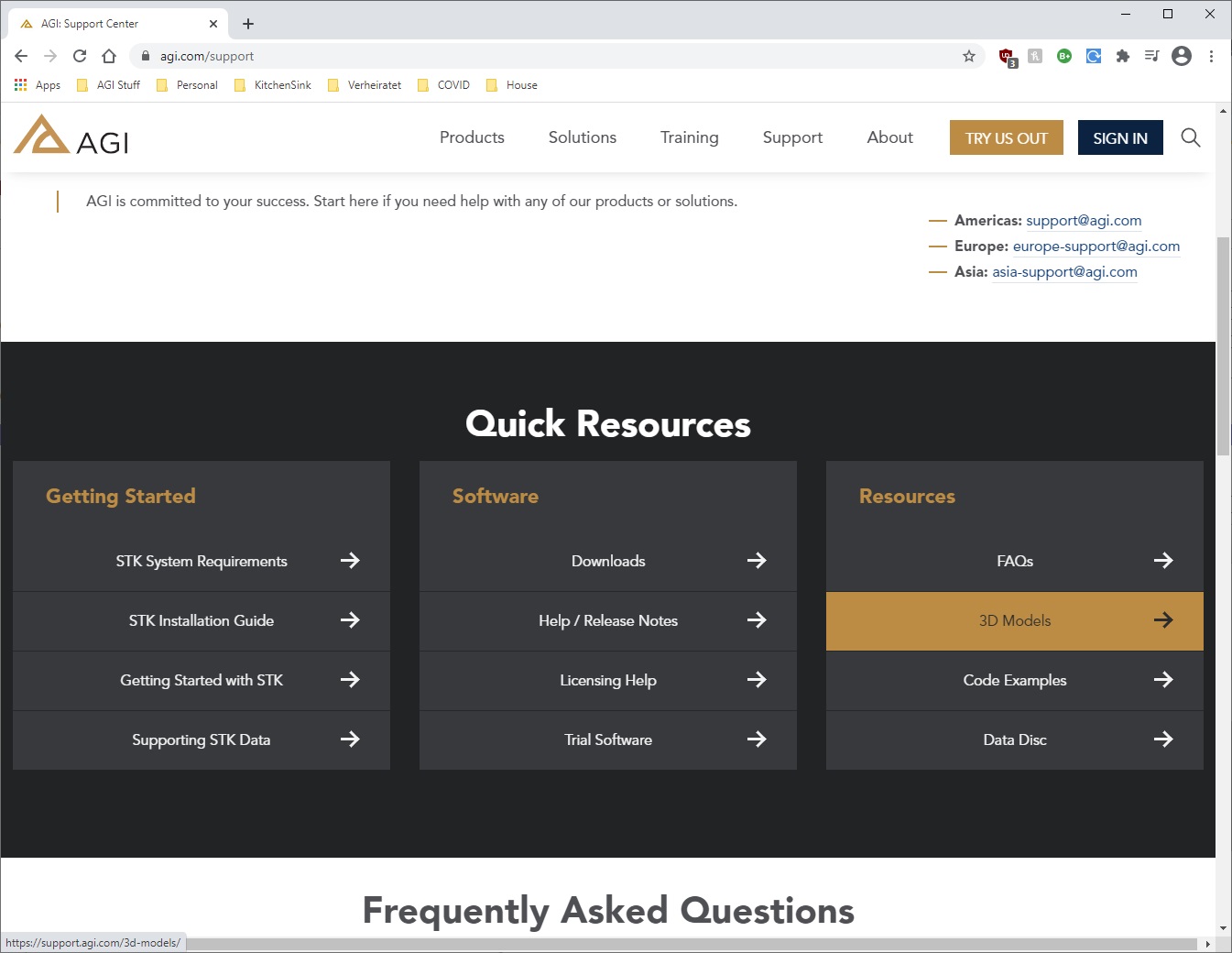Screen dimensions: 1232x953
Task: Open the highlighted 3D Models resource
Action: tap(1015, 621)
